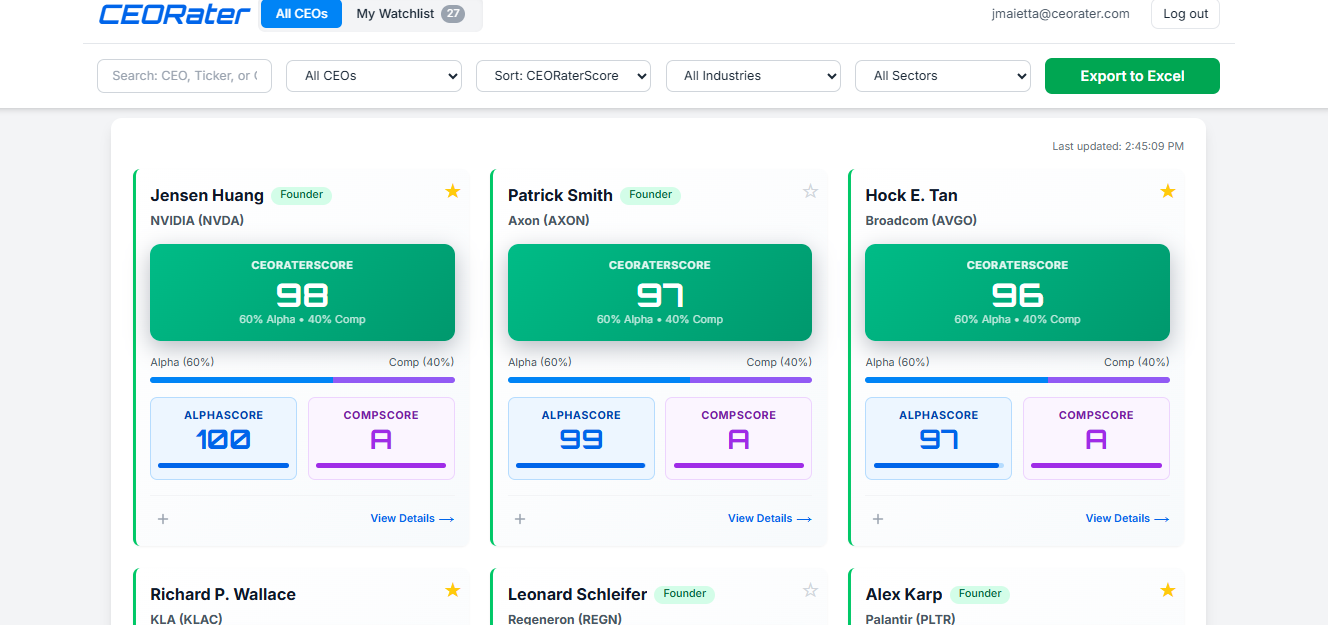The height and width of the screenshot is (625, 1328).
Task: Click Patrick Smith's AlphaScore 99 box
Action: click(x=581, y=438)
